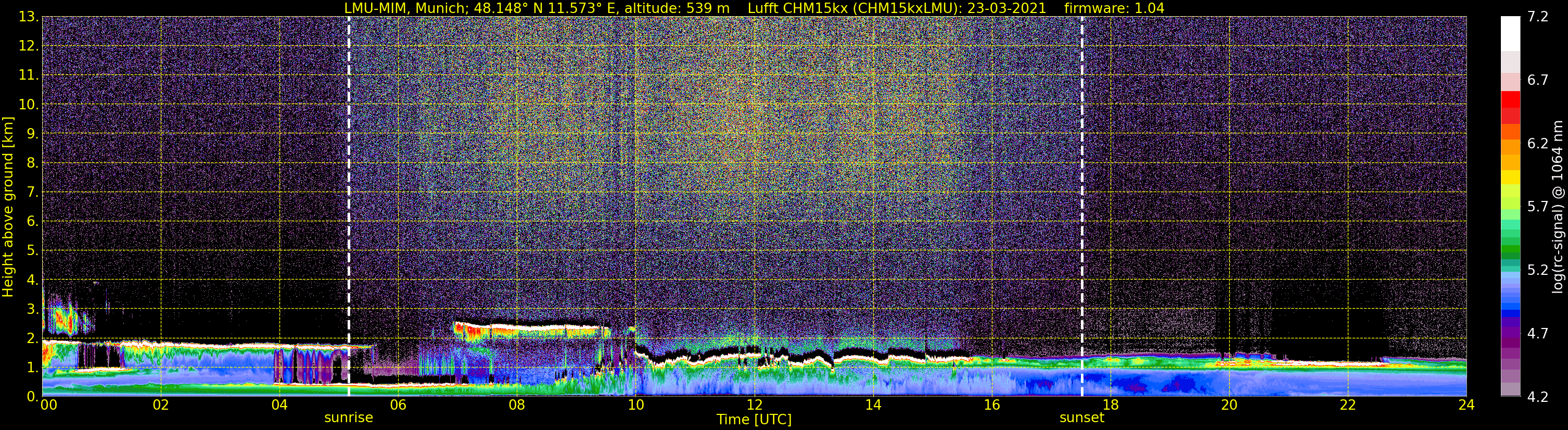
Task: Click the date '23-03-2021' in the title
Action: [1007, 8]
